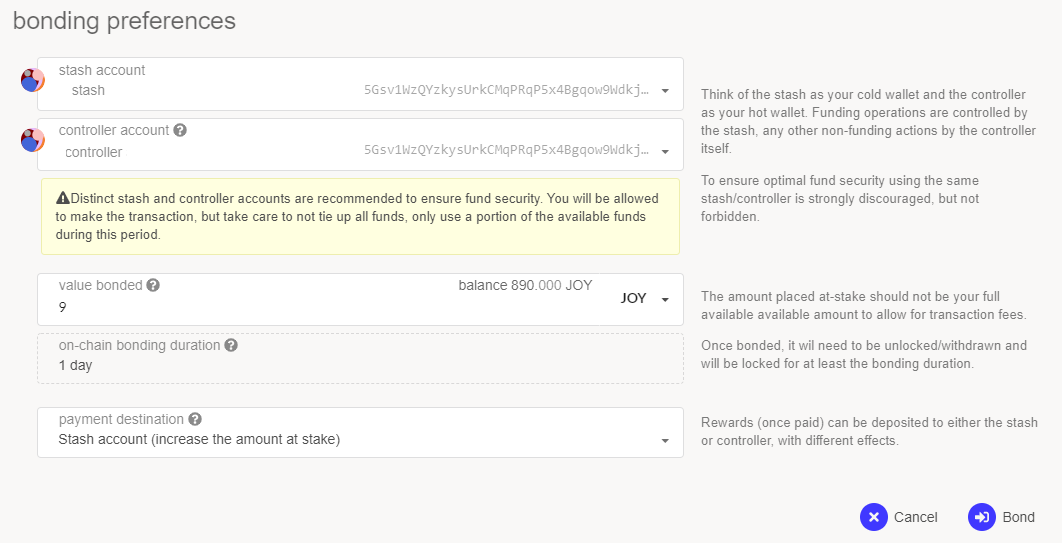1064x547 pixels.
Task: Click the help icon beside value bonded
Action: click(x=153, y=285)
